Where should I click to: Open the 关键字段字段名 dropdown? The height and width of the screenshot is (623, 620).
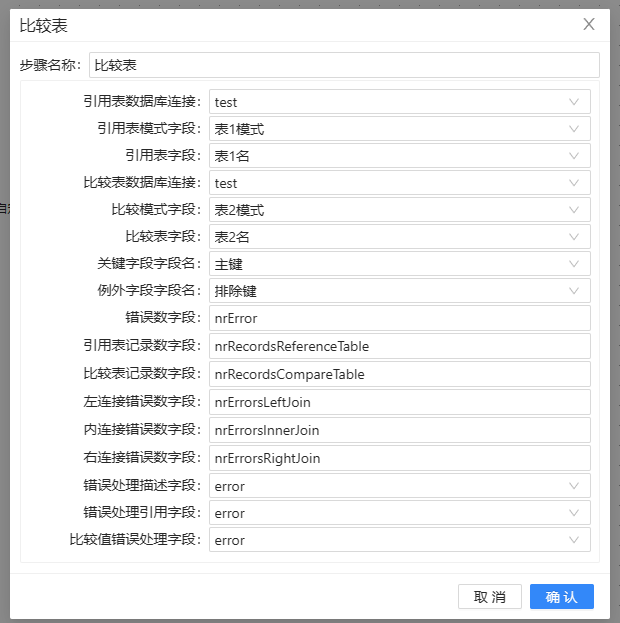tap(399, 264)
